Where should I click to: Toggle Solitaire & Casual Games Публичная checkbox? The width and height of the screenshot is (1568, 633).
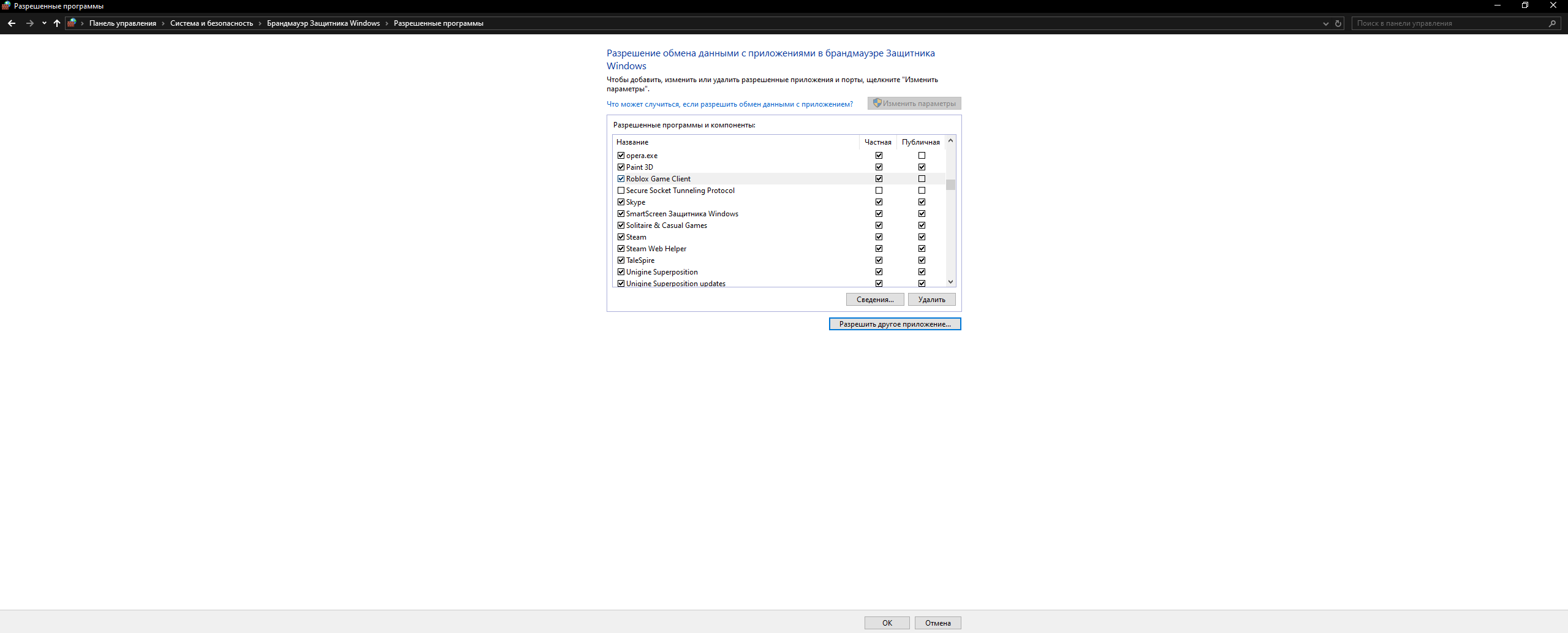pyautogui.click(x=922, y=226)
